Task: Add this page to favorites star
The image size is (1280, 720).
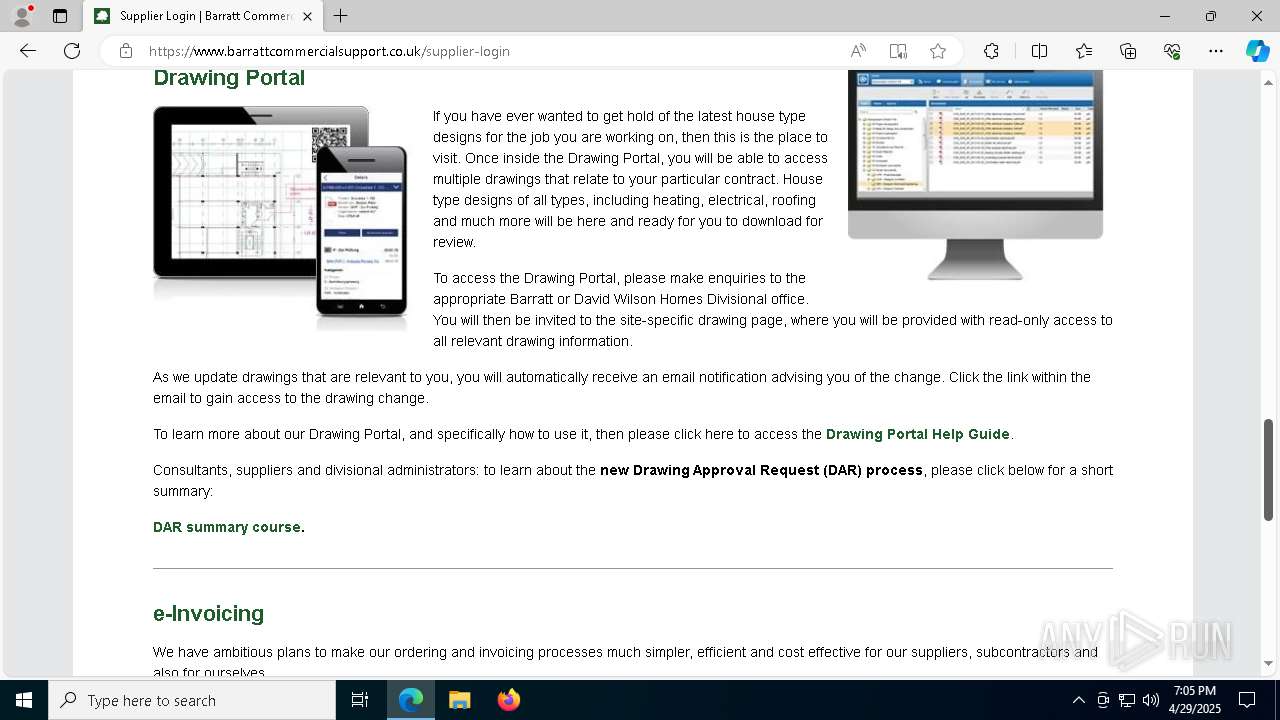Action: tap(938, 51)
